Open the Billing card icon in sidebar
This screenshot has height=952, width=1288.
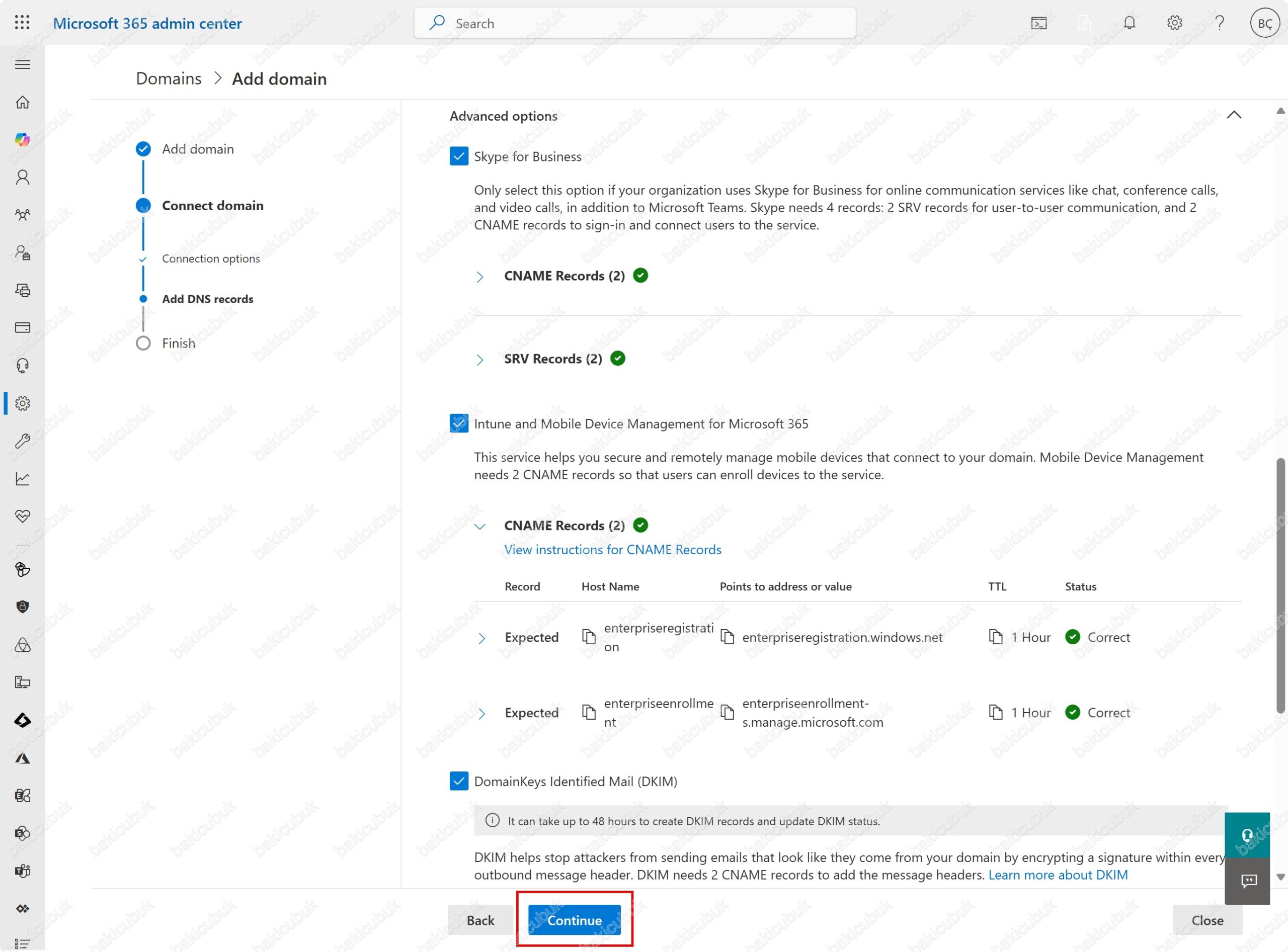23,328
